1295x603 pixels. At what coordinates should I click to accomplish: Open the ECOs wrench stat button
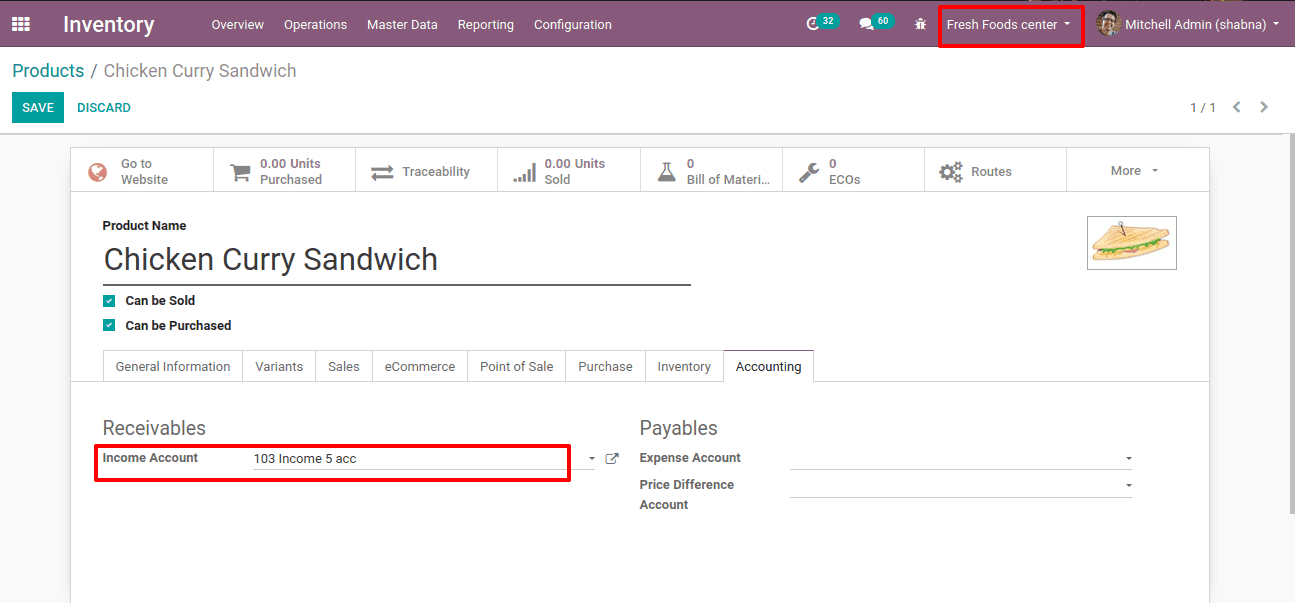point(853,171)
